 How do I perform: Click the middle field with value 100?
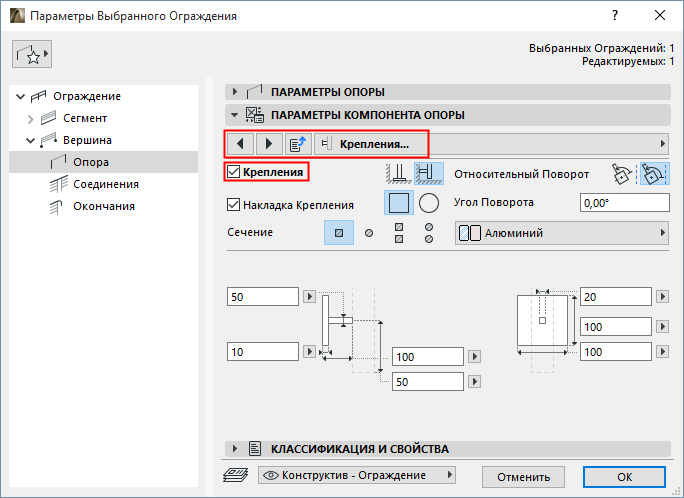coord(428,357)
